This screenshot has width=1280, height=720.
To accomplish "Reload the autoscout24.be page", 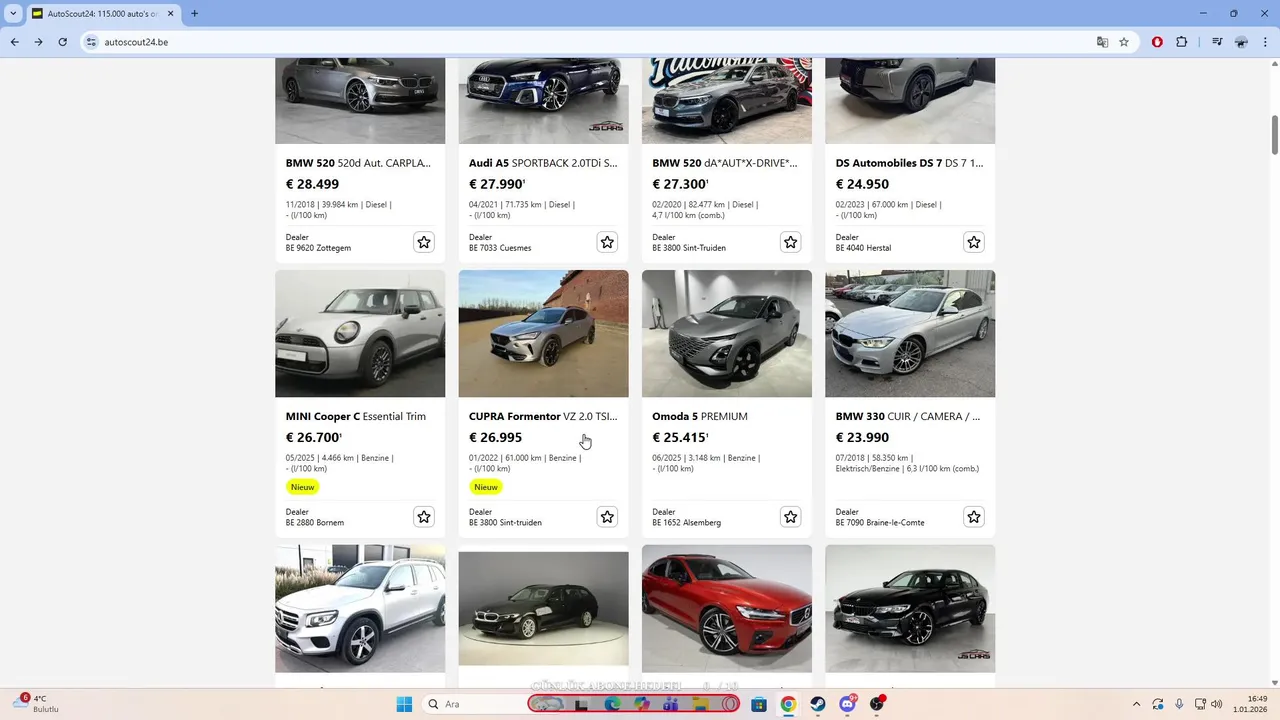I will pos(62,42).
